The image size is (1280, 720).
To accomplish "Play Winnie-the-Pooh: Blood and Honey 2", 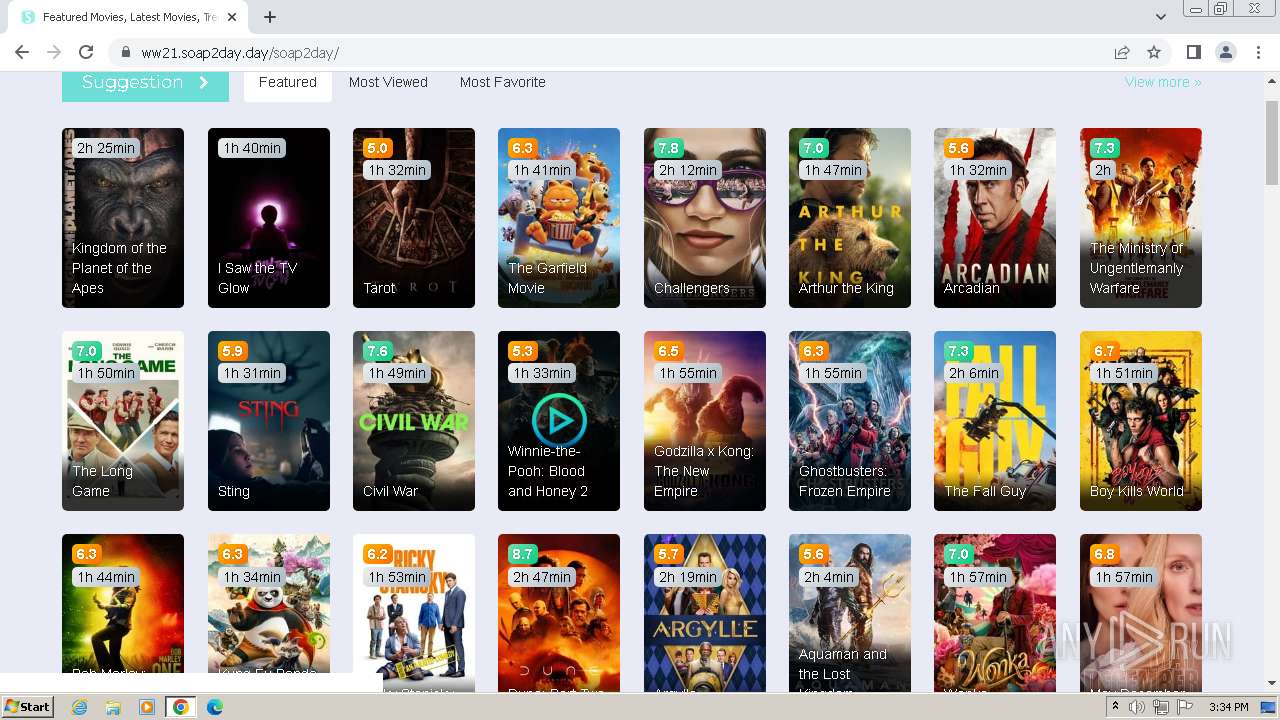I will coord(559,420).
